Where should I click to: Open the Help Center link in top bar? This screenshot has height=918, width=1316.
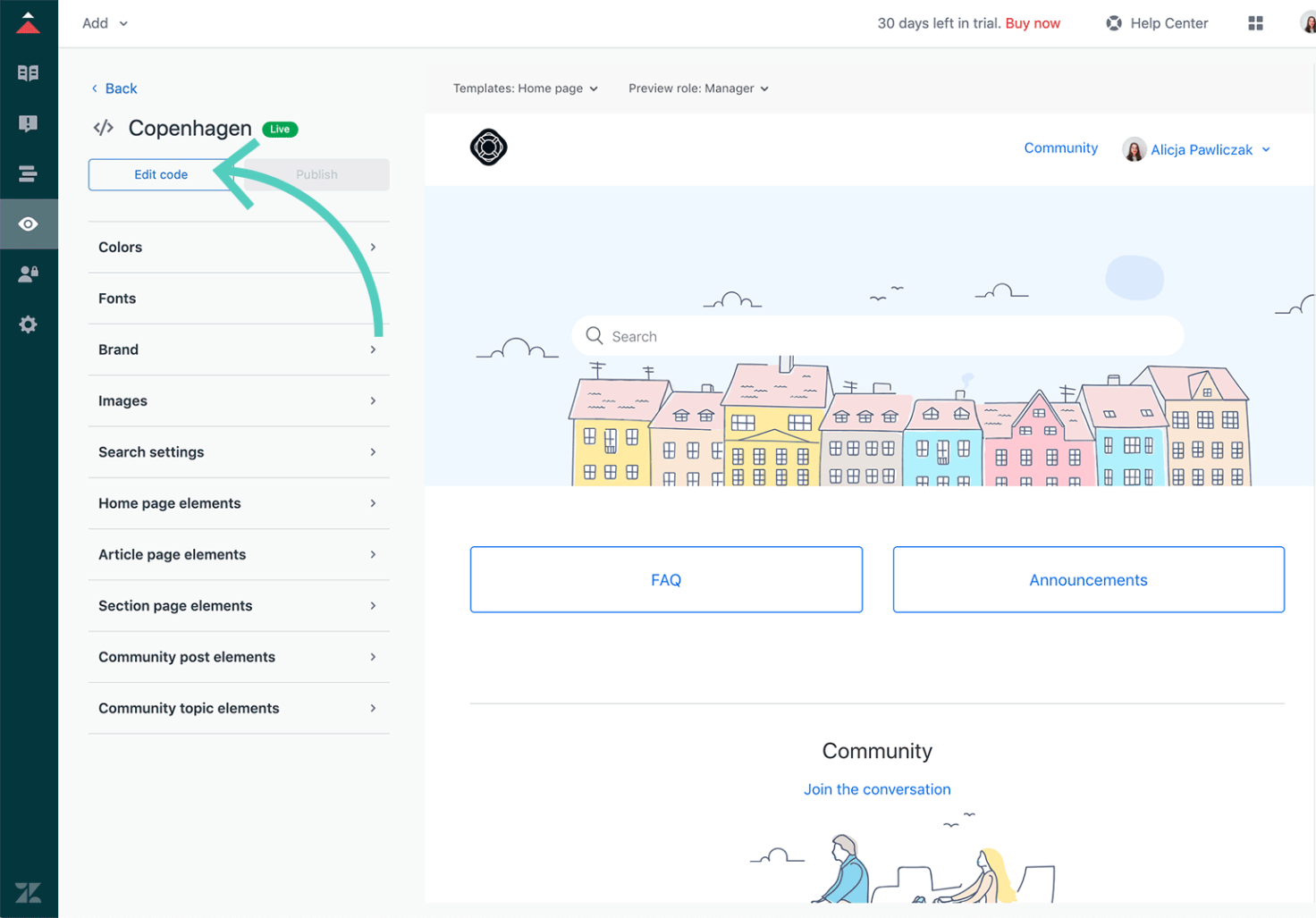pyautogui.click(x=1168, y=23)
